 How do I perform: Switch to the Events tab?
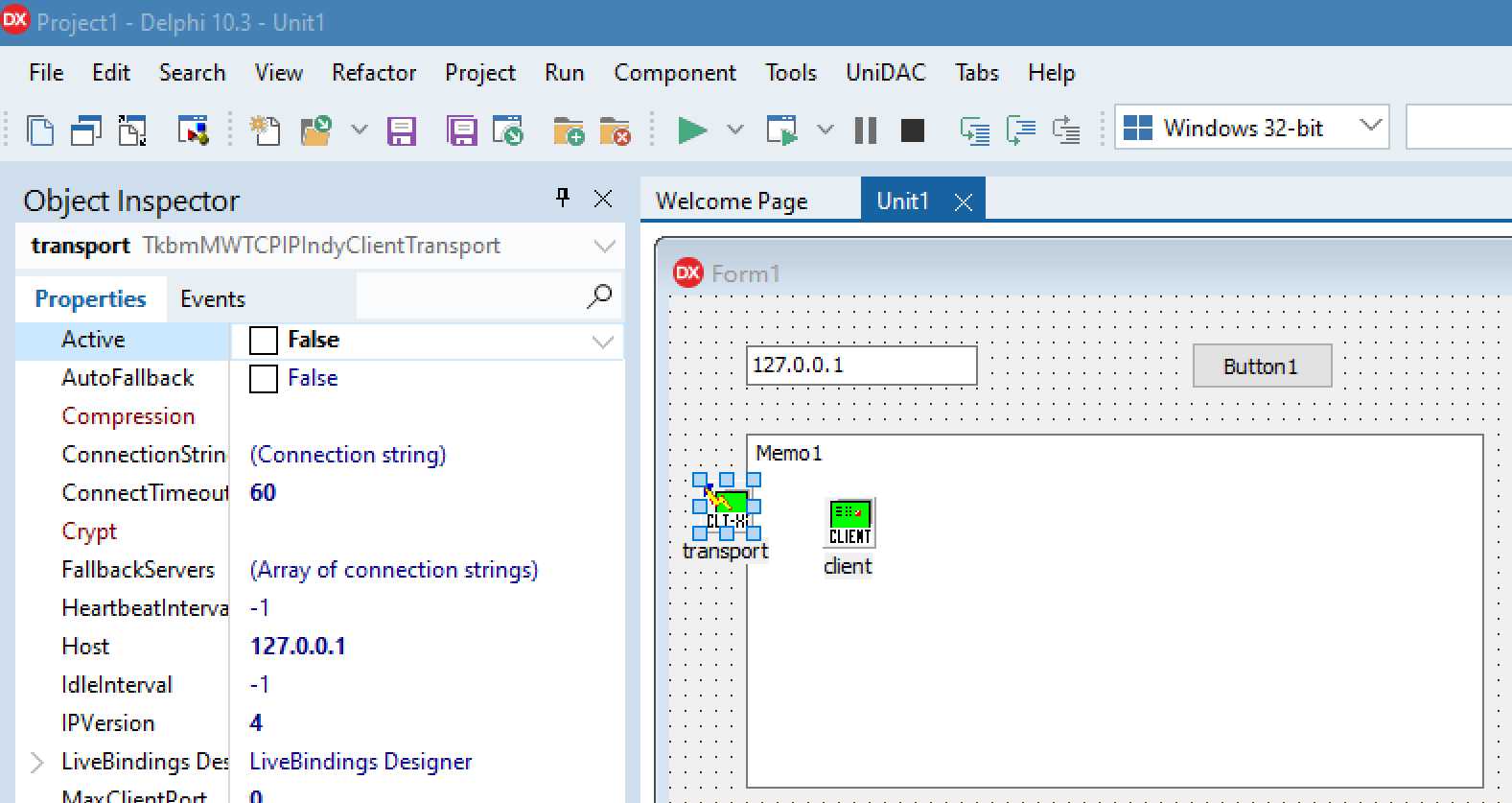point(213,299)
